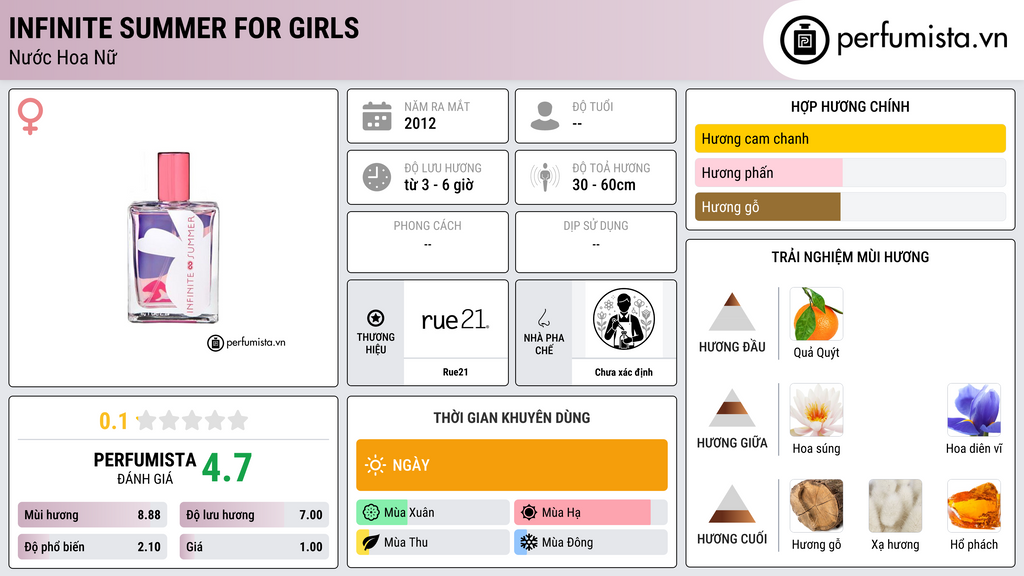Click the title Infinite Summer For Girls
The width and height of the screenshot is (1024, 576).
pyautogui.click(x=184, y=29)
